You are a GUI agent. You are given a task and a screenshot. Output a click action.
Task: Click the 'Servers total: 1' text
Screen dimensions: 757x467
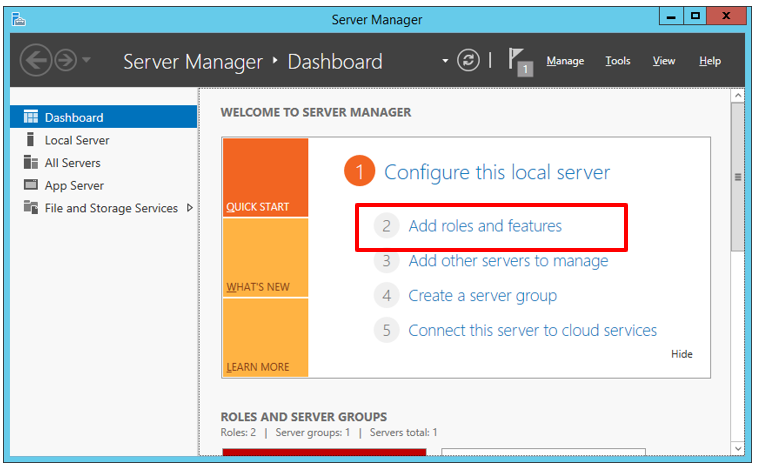pyautogui.click(x=404, y=432)
